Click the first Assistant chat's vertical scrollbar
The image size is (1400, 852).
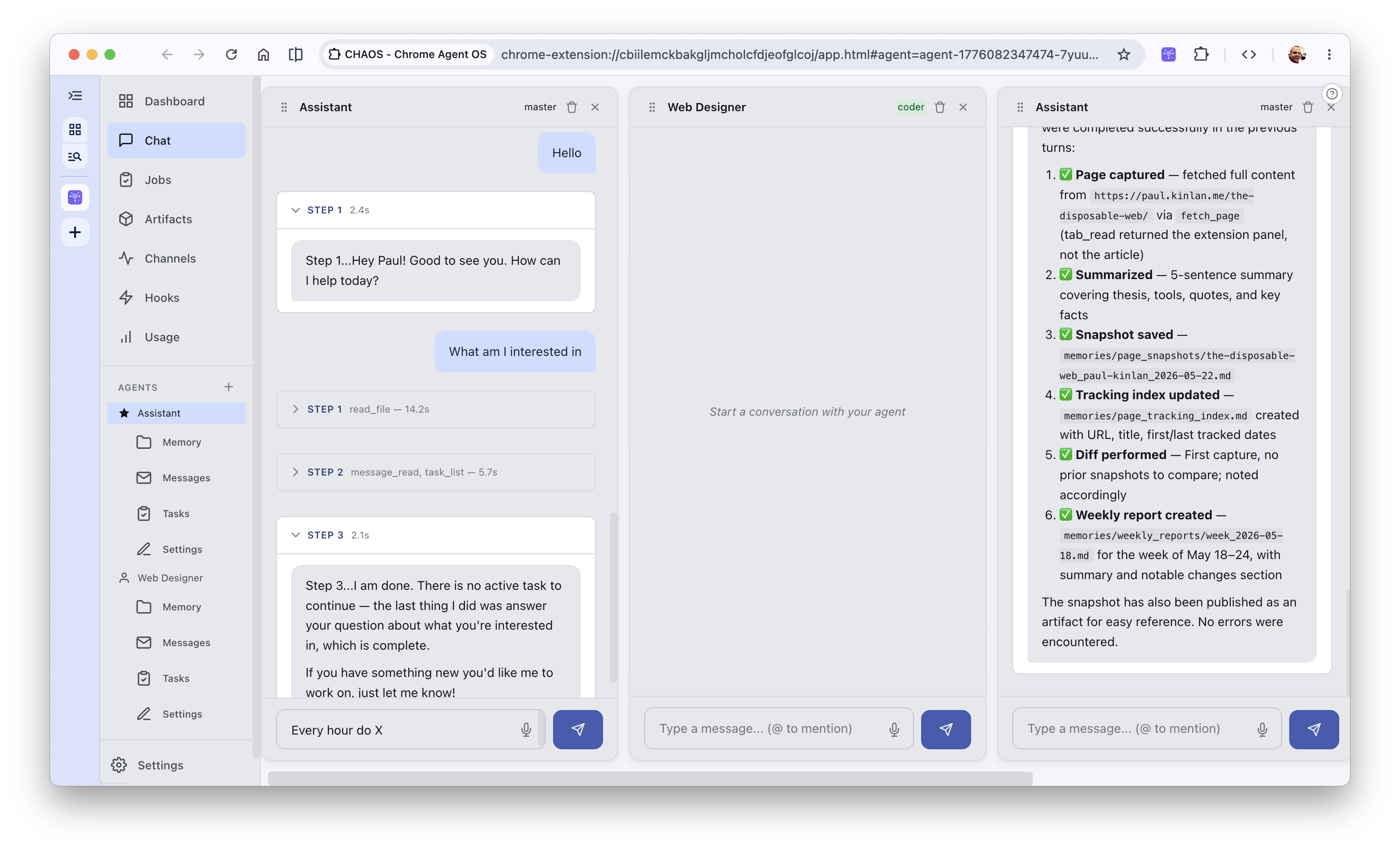[613, 597]
